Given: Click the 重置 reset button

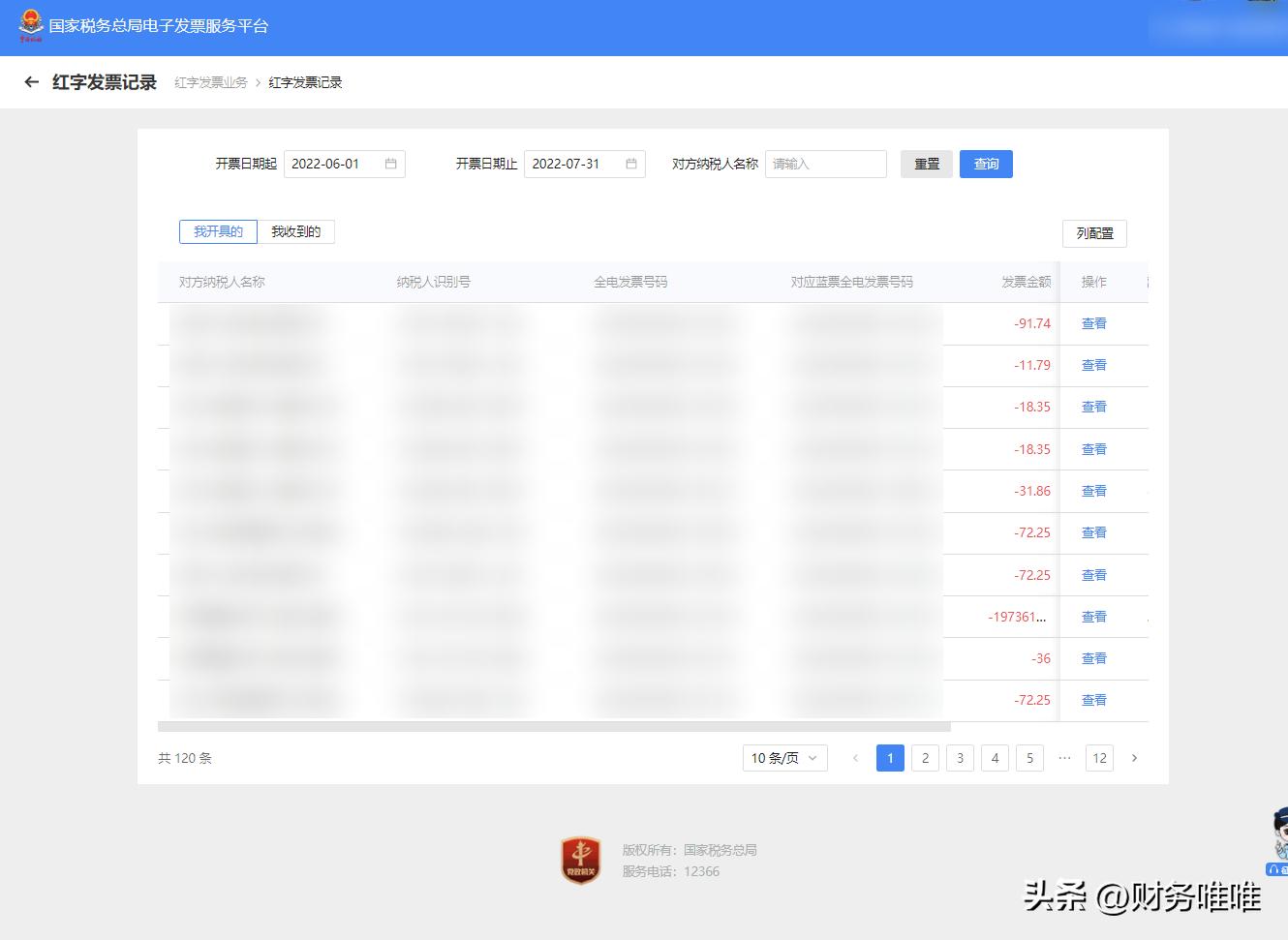Looking at the screenshot, I should coord(926,164).
